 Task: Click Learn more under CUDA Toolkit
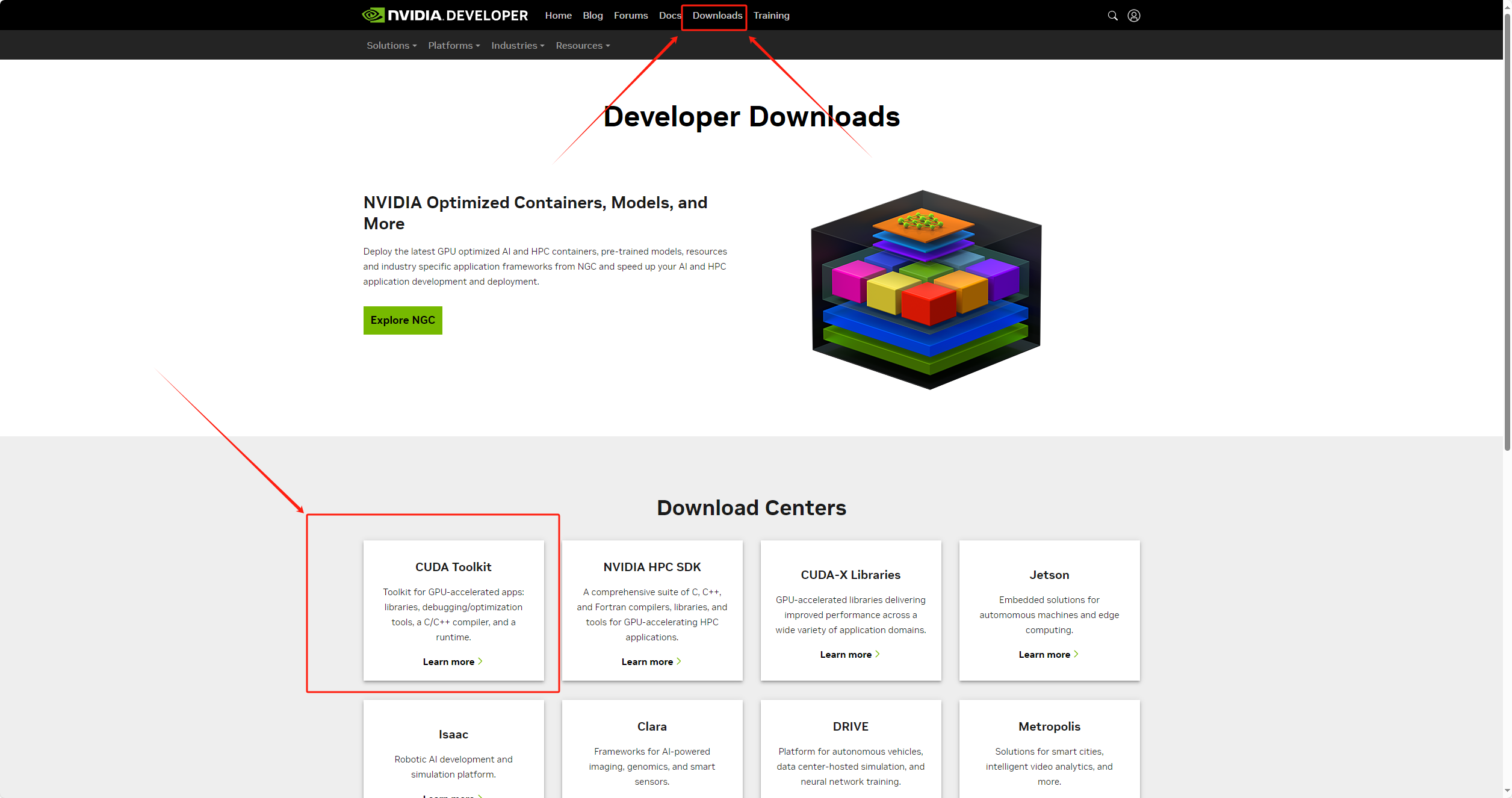point(453,662)
